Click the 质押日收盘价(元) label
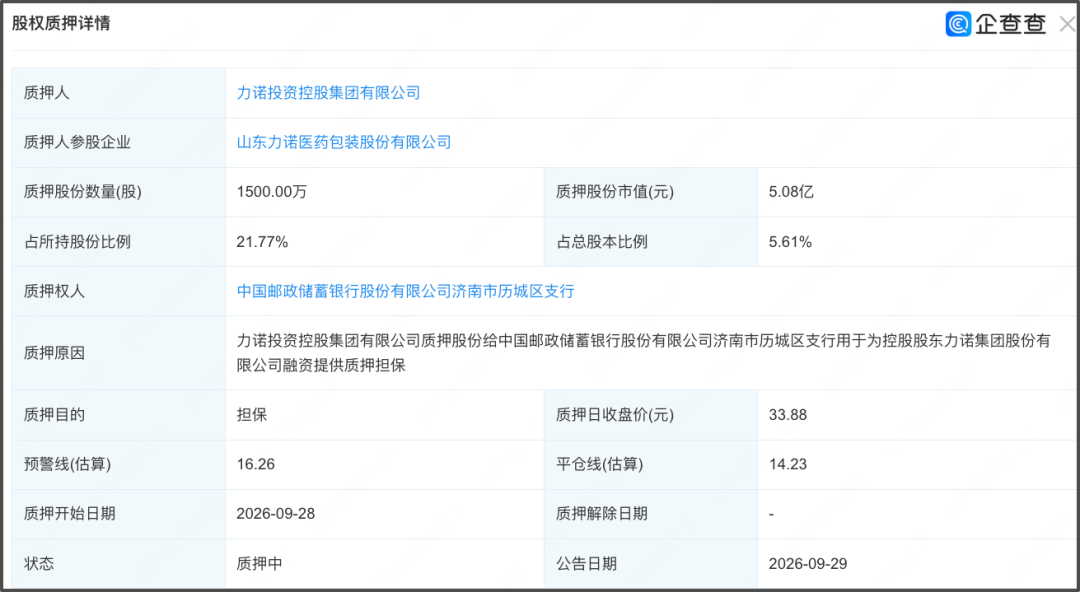Image resolution: width=1080 pixels, height=592 pixels. [615, 415]
